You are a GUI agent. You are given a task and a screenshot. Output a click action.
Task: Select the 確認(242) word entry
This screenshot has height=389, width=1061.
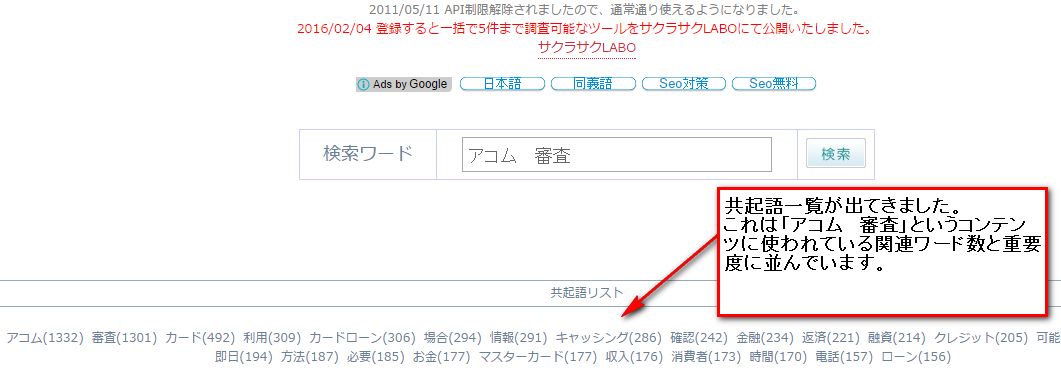699,338
